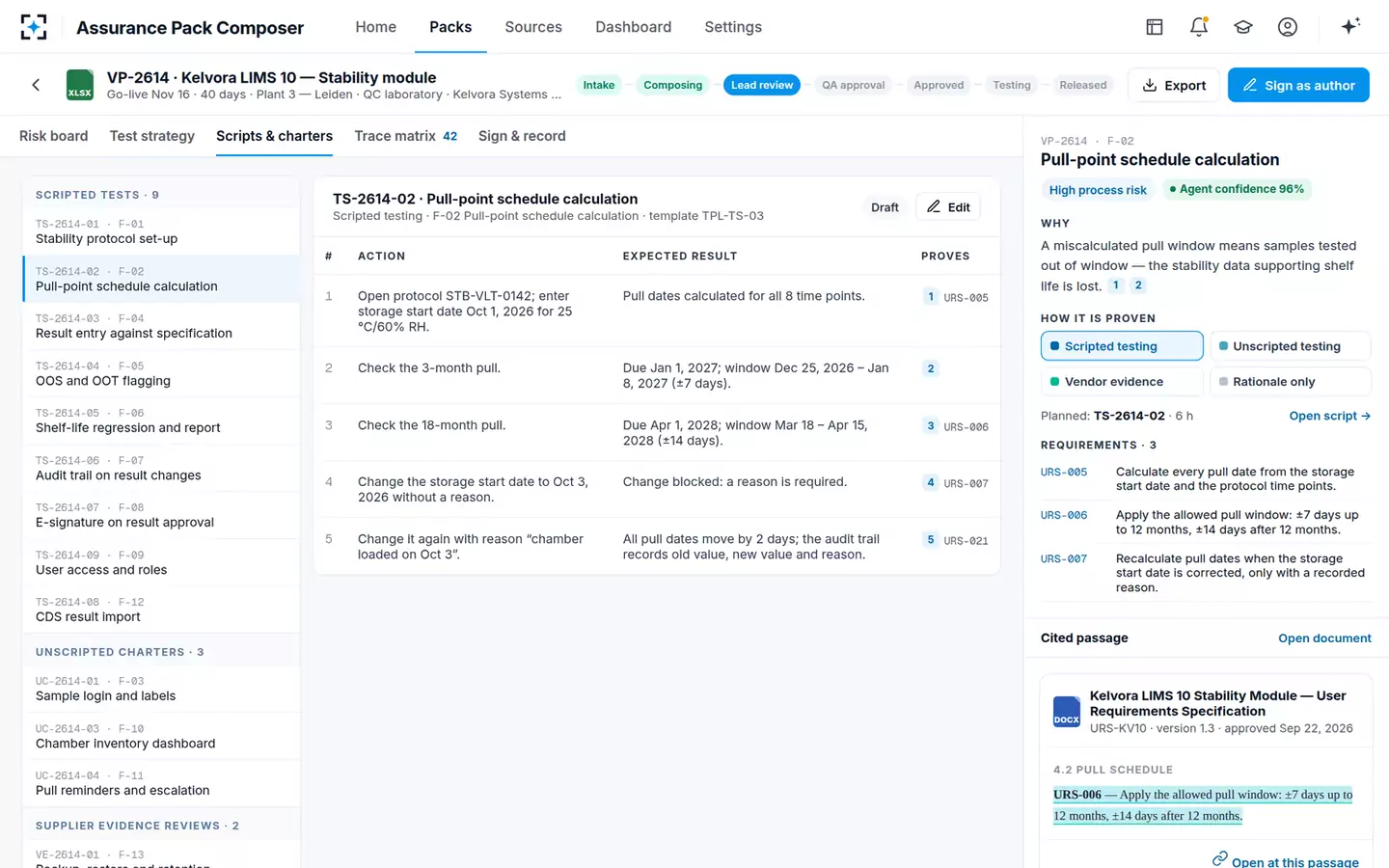Select Audit trail on result changes test
This screenshot has width=1389, height=868.
point(161,468)
